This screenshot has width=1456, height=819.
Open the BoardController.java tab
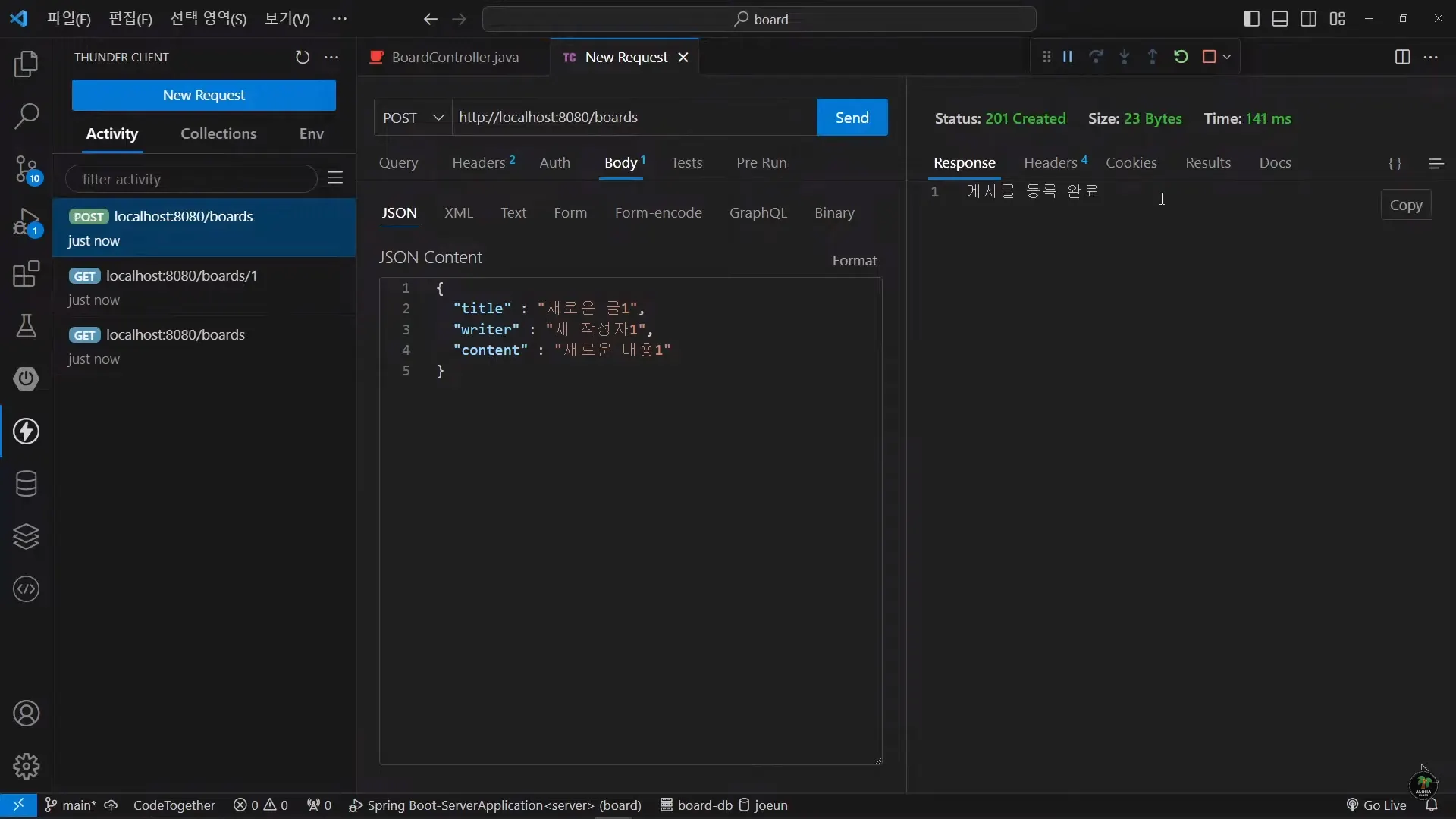(454, 58)
